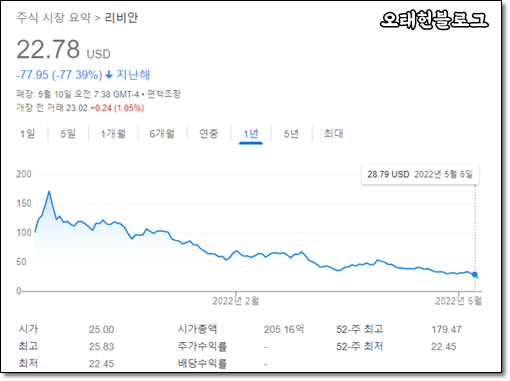The height and width of the screenshot is (381, 510).
Task: Click the 2022년 2월 axis label
Action: pyautogui.click(x=236, y=301)
